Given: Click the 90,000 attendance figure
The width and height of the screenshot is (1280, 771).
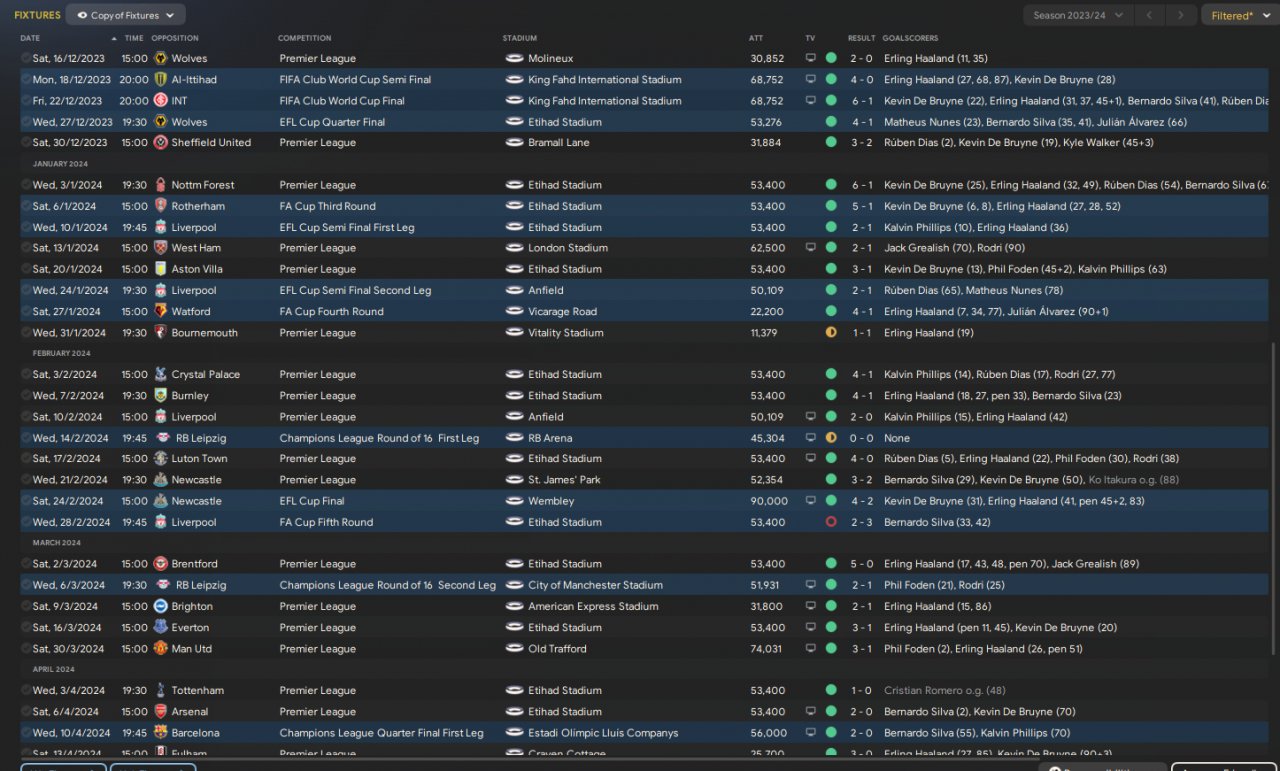Looking at the screenshot, I should click(769, 501).
